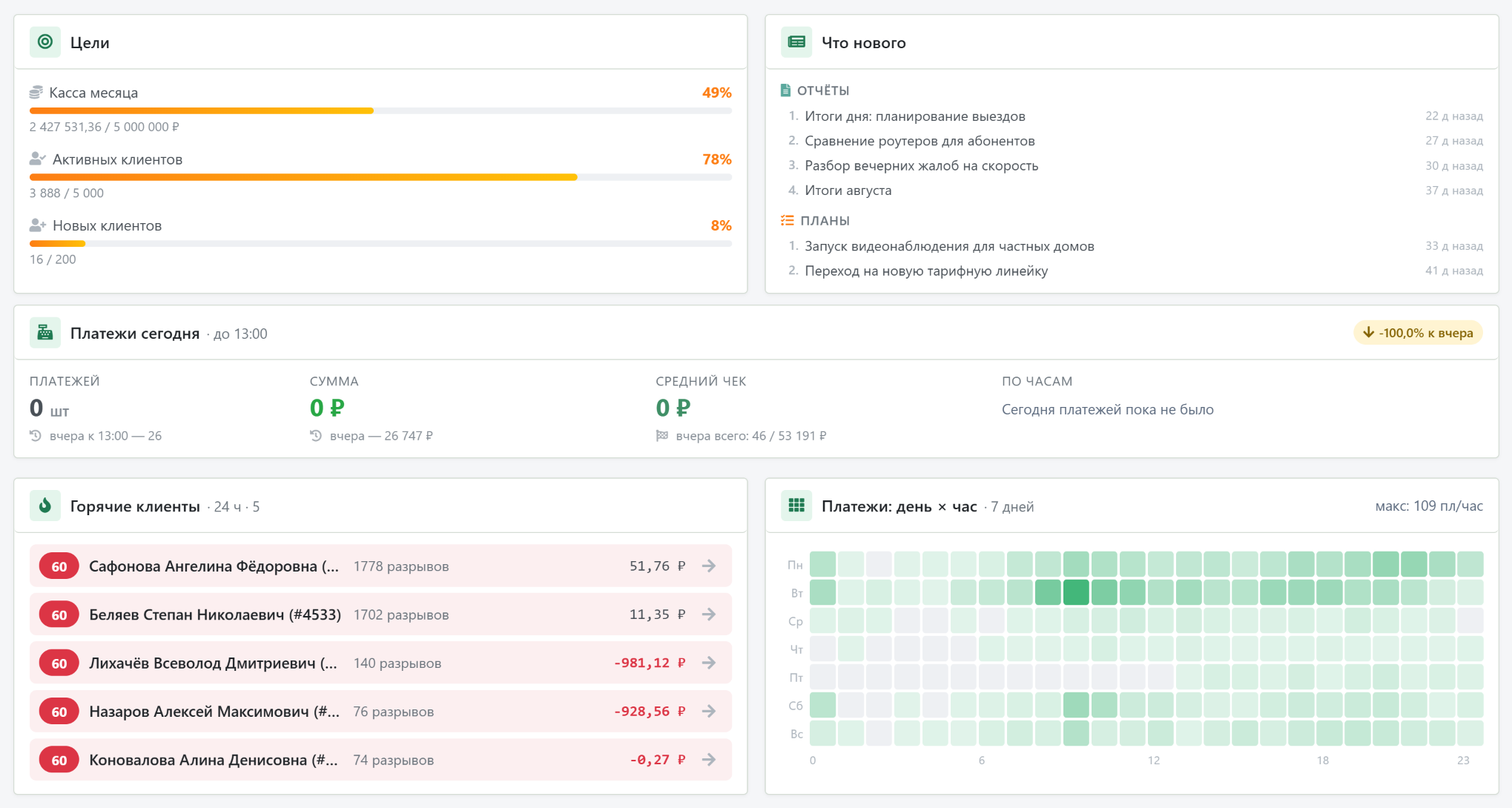Click the history icon beside вчера к 13:00
The height and width of the screenshot is (808, 1512).
(x=36, y=436)
